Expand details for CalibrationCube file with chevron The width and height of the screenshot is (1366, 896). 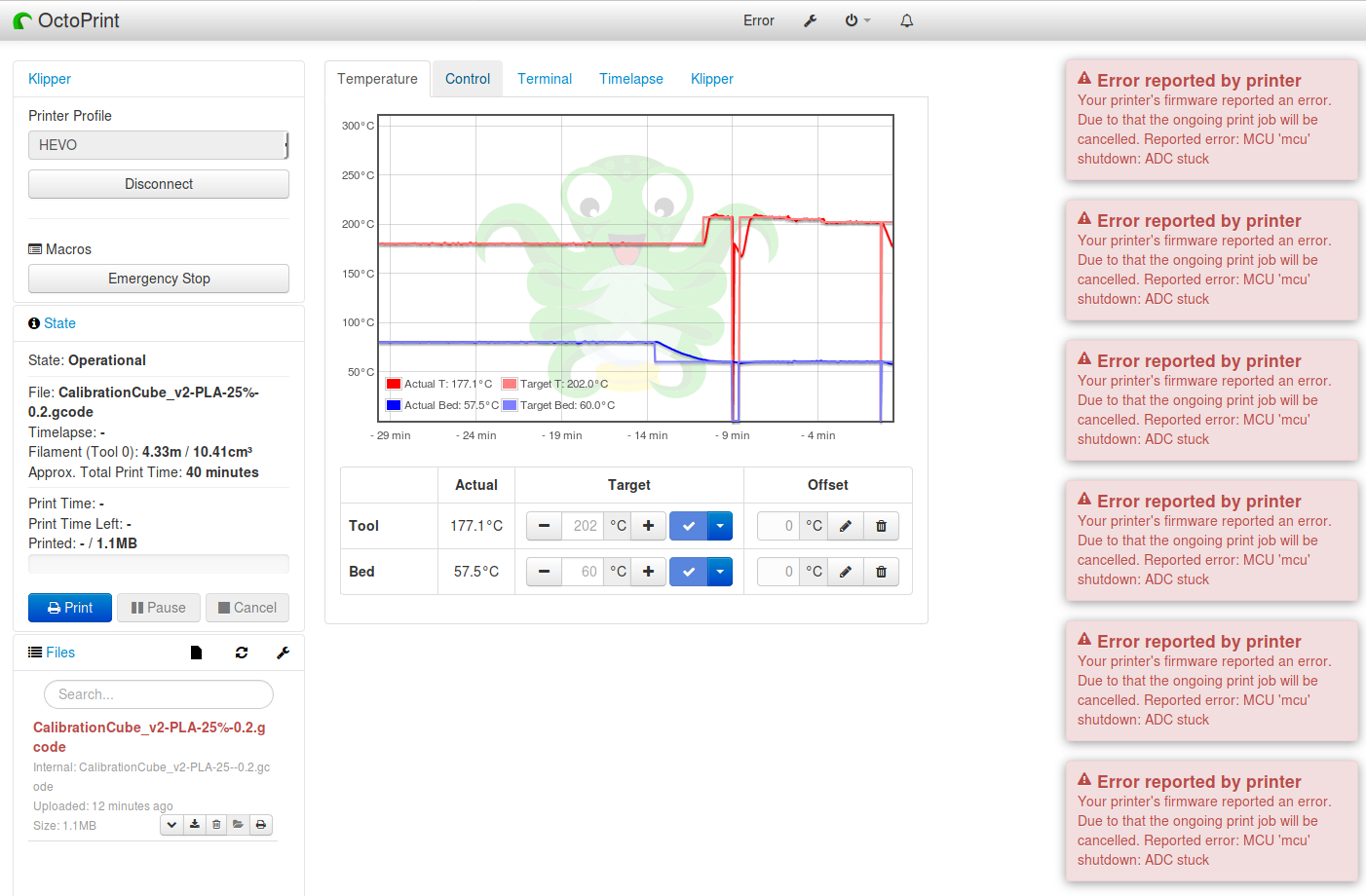(171, 824)
